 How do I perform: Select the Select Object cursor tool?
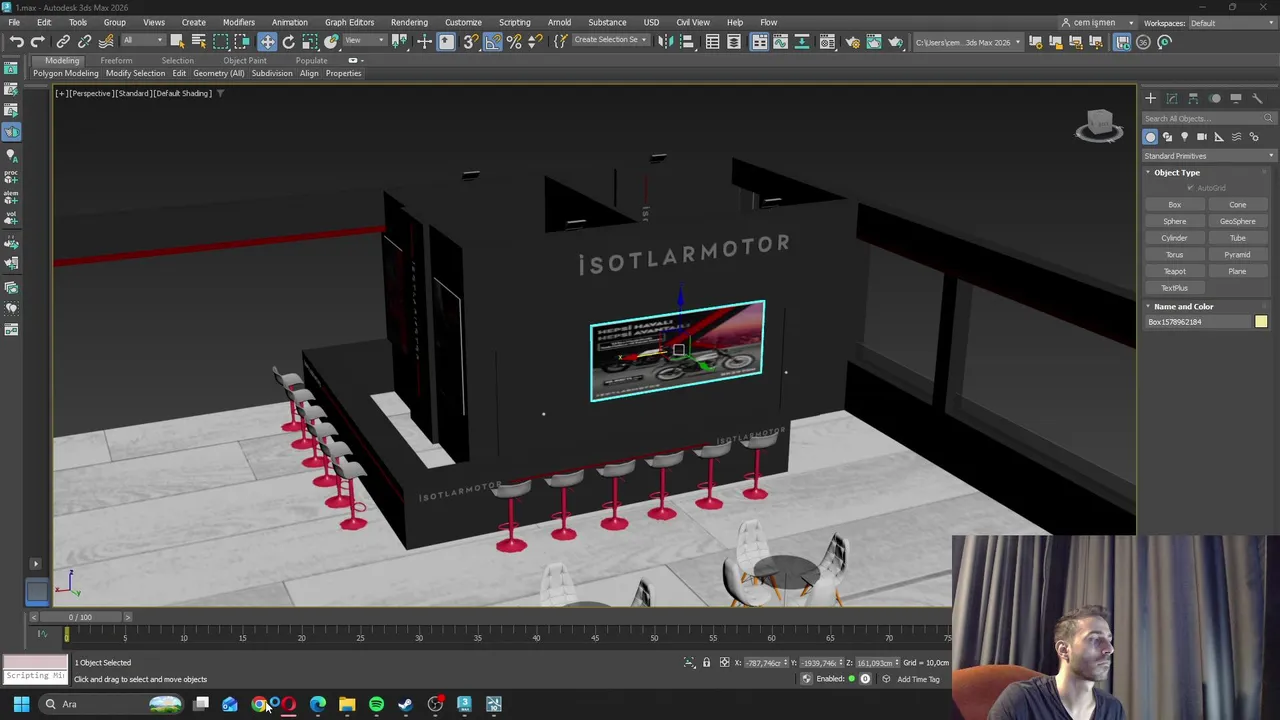point(177,41)
